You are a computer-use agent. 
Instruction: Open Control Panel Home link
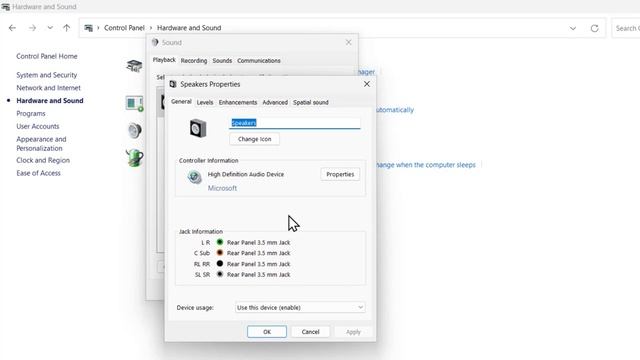[47, 56]
